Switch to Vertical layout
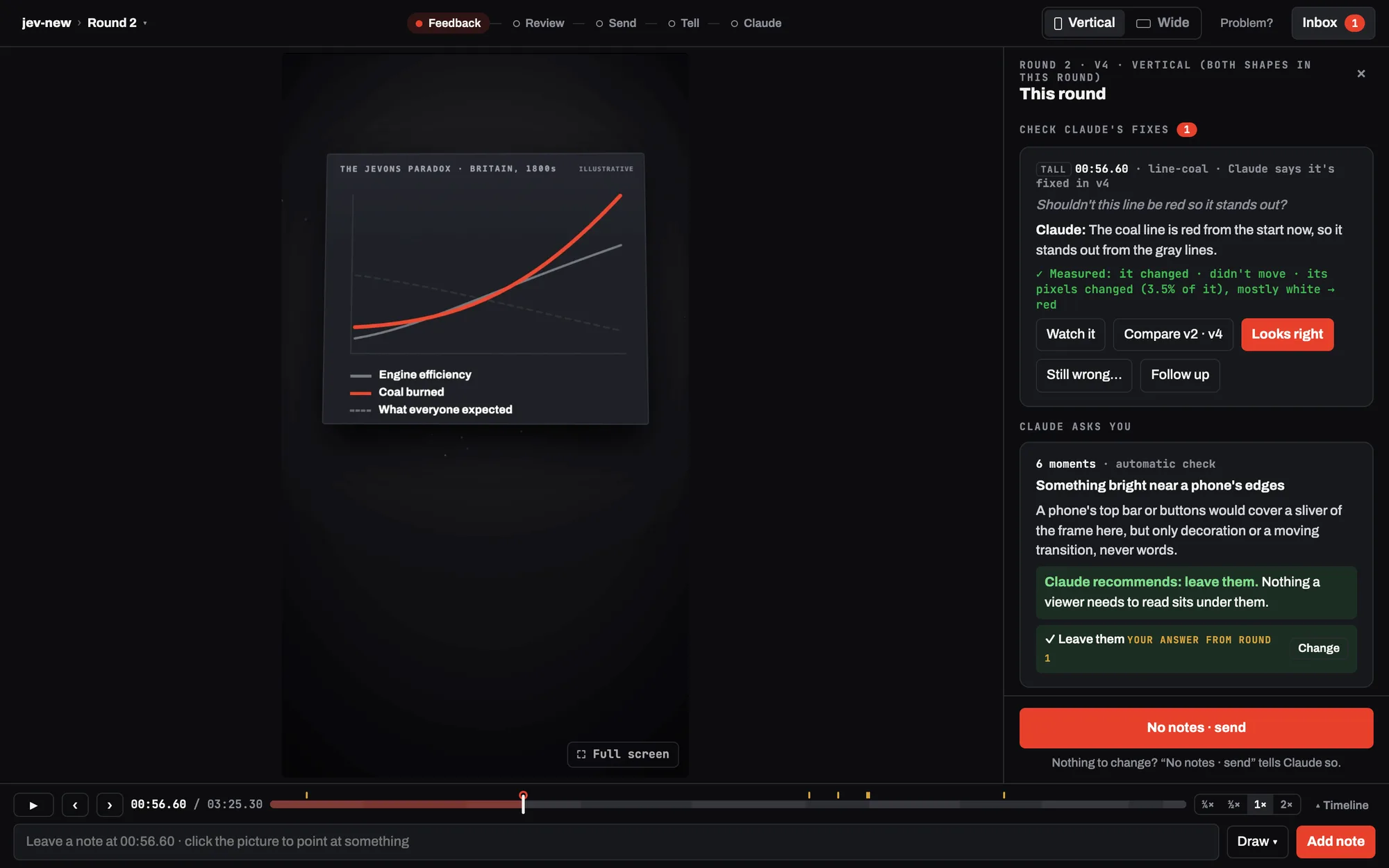The image size is (1389, 868). pyautogui.click(x=1084, y=23)
